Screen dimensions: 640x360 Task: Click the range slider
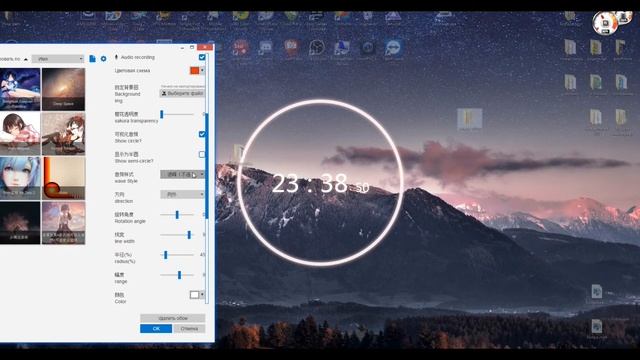[177, 275]
